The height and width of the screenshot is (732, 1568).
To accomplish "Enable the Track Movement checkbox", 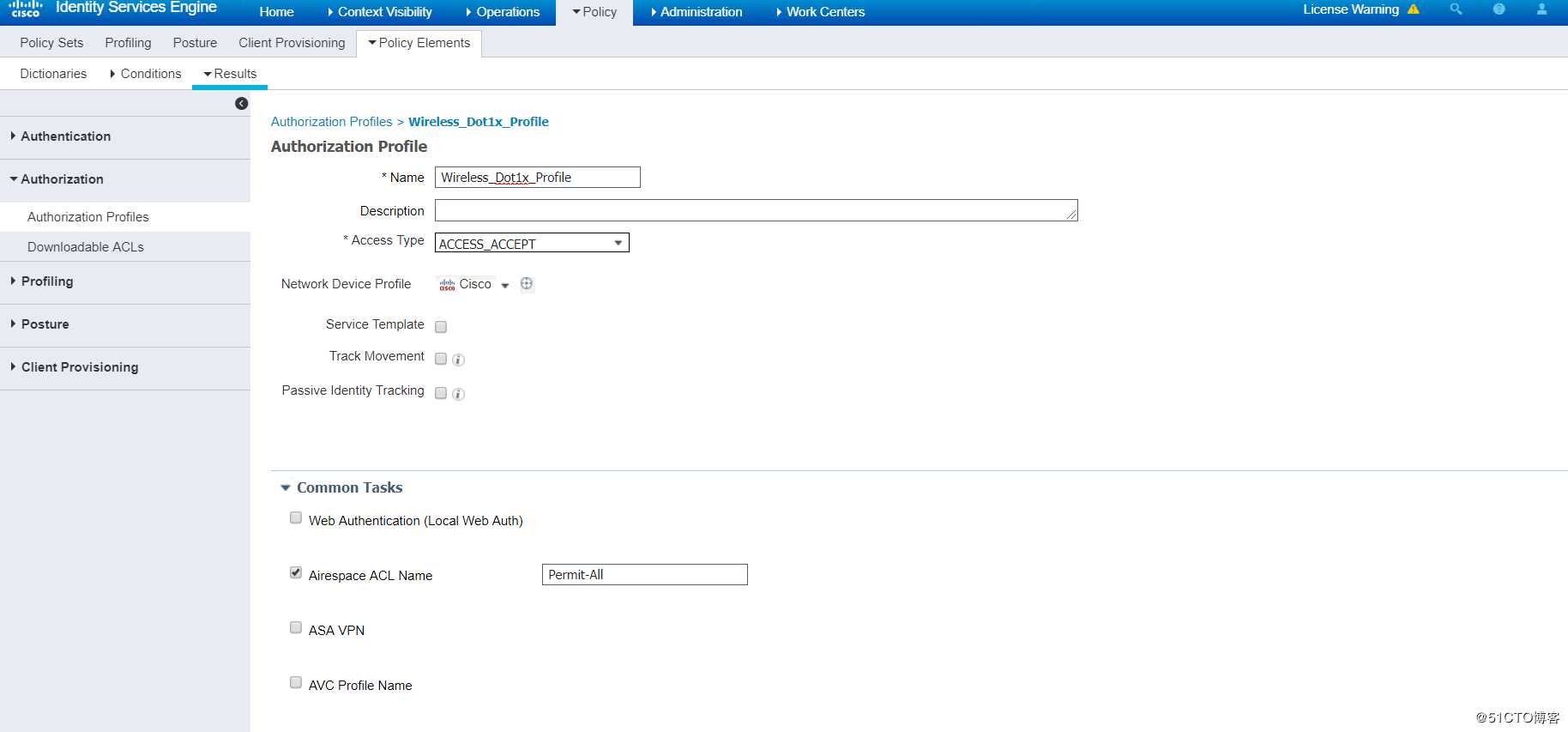I will pos(441,359).
